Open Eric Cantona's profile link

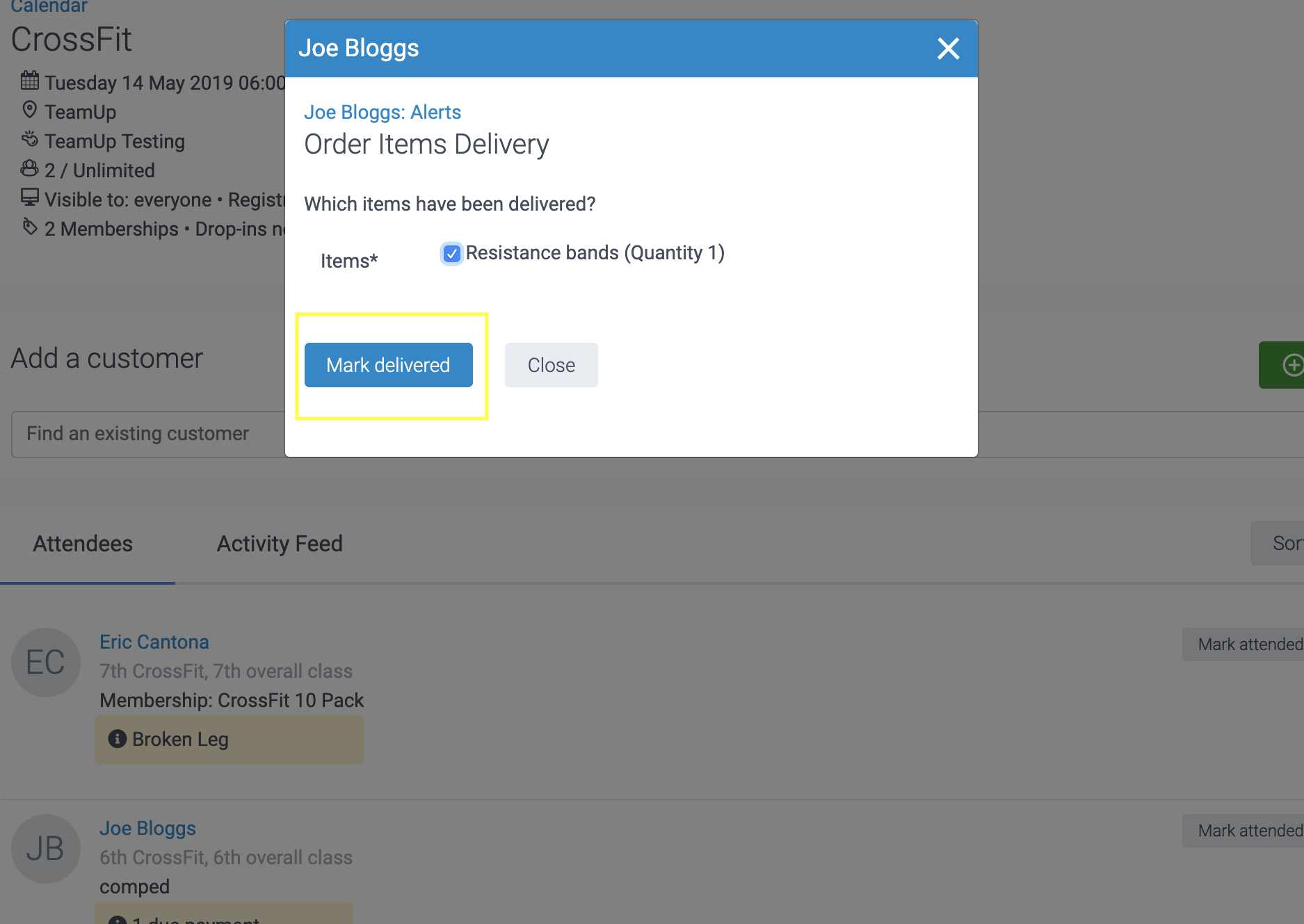[x=154, y=642]
